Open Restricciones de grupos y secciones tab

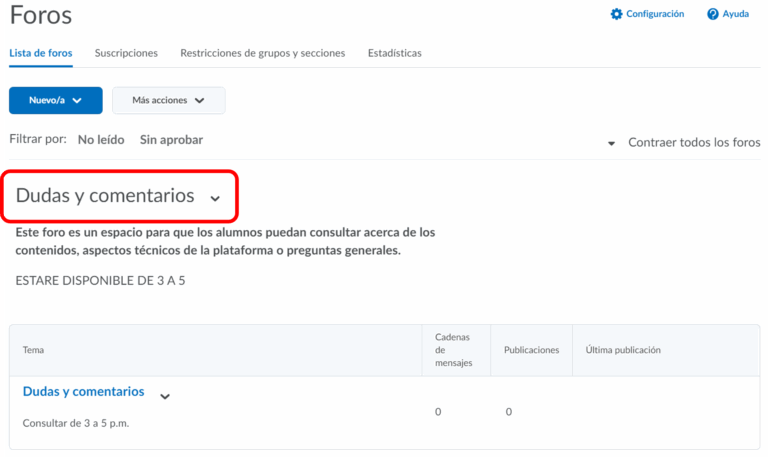[262, 53]
